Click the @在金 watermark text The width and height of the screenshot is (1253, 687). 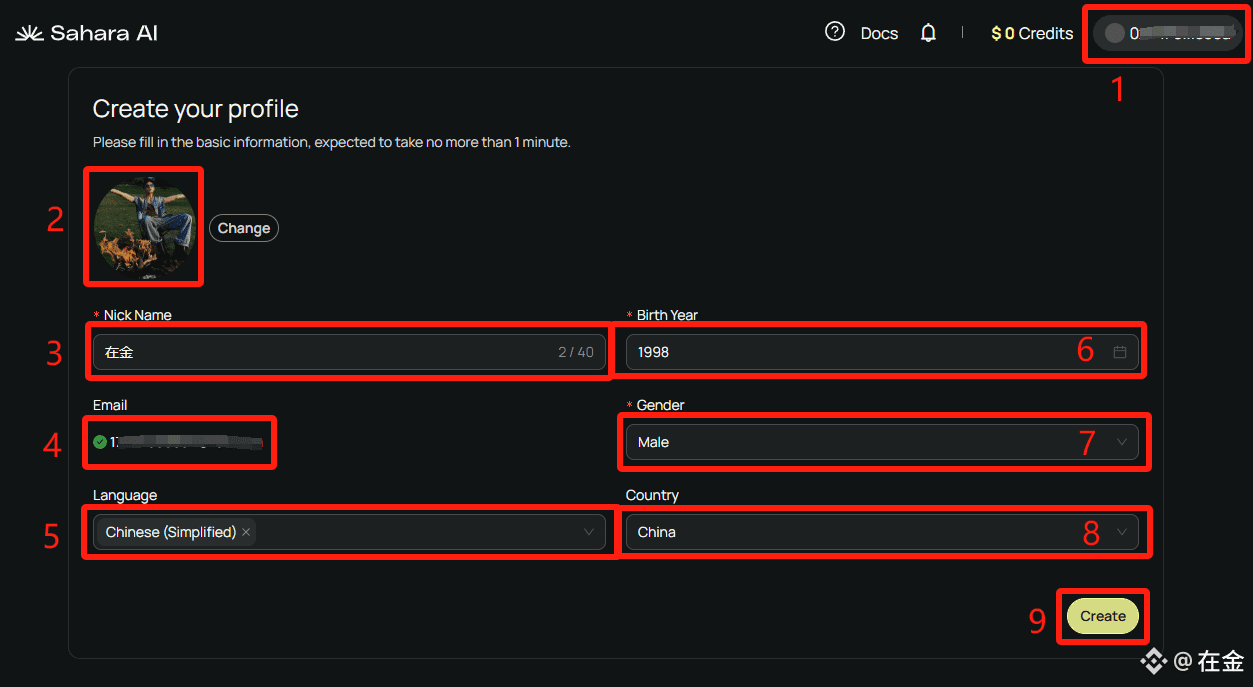[x=1209, y=661]
